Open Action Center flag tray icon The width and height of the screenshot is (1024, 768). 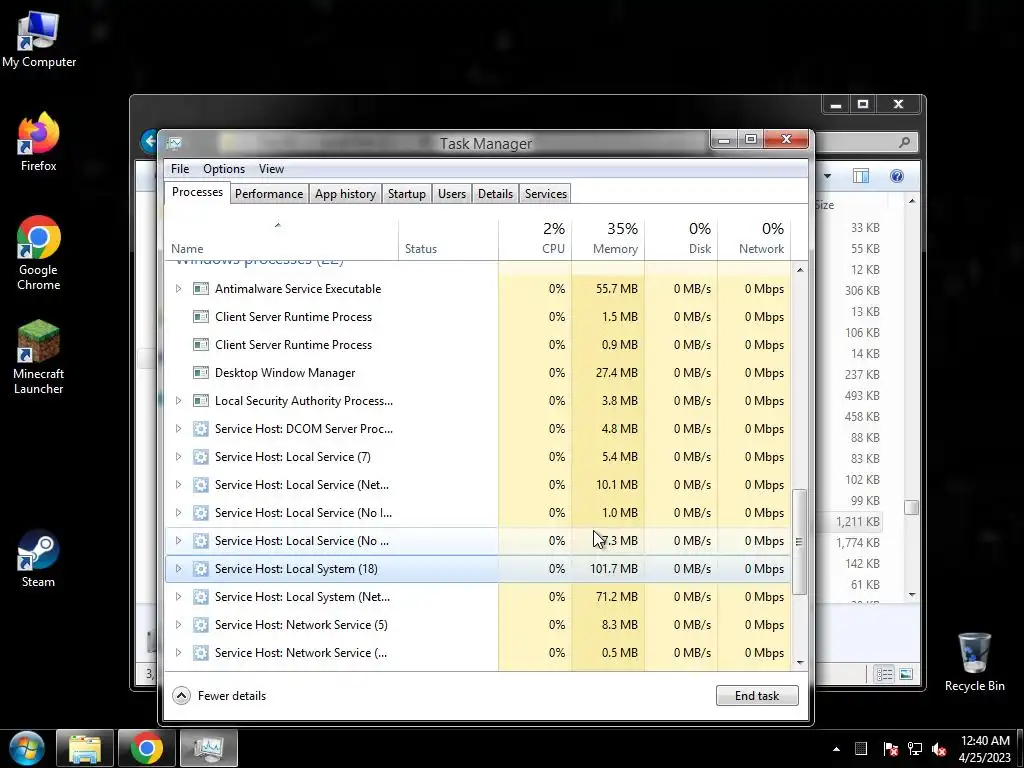[x=890, y=749]
